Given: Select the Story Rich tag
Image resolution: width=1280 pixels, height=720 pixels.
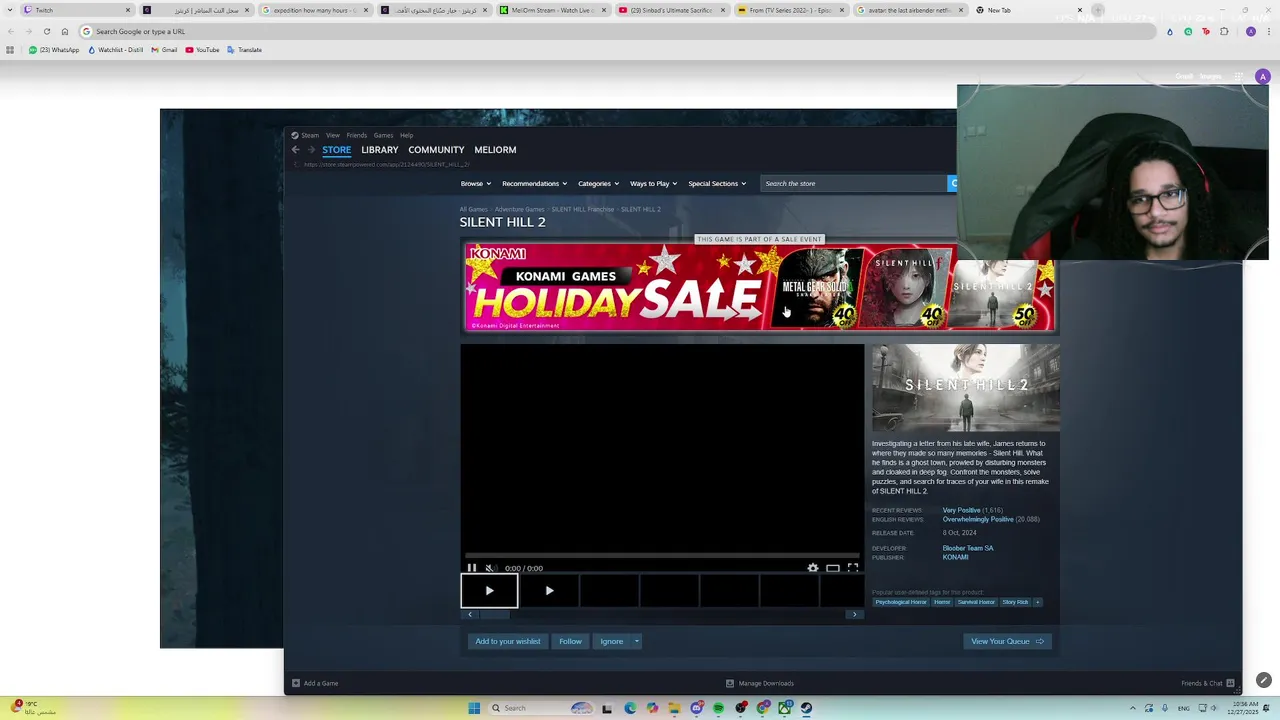Looking at the screenshot, I should (1015, 602).
